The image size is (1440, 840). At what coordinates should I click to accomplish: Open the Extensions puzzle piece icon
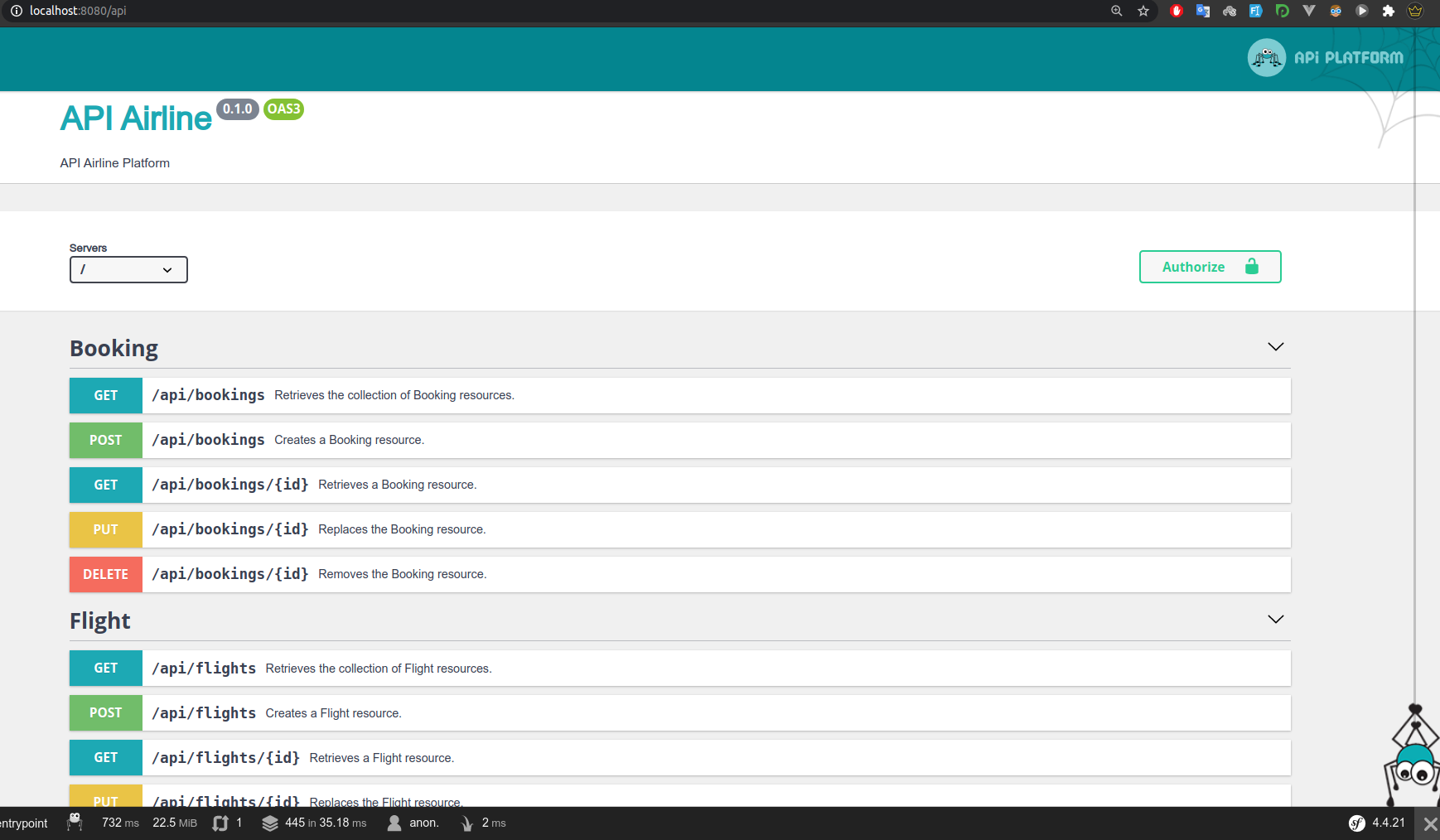pos(1389,11)
